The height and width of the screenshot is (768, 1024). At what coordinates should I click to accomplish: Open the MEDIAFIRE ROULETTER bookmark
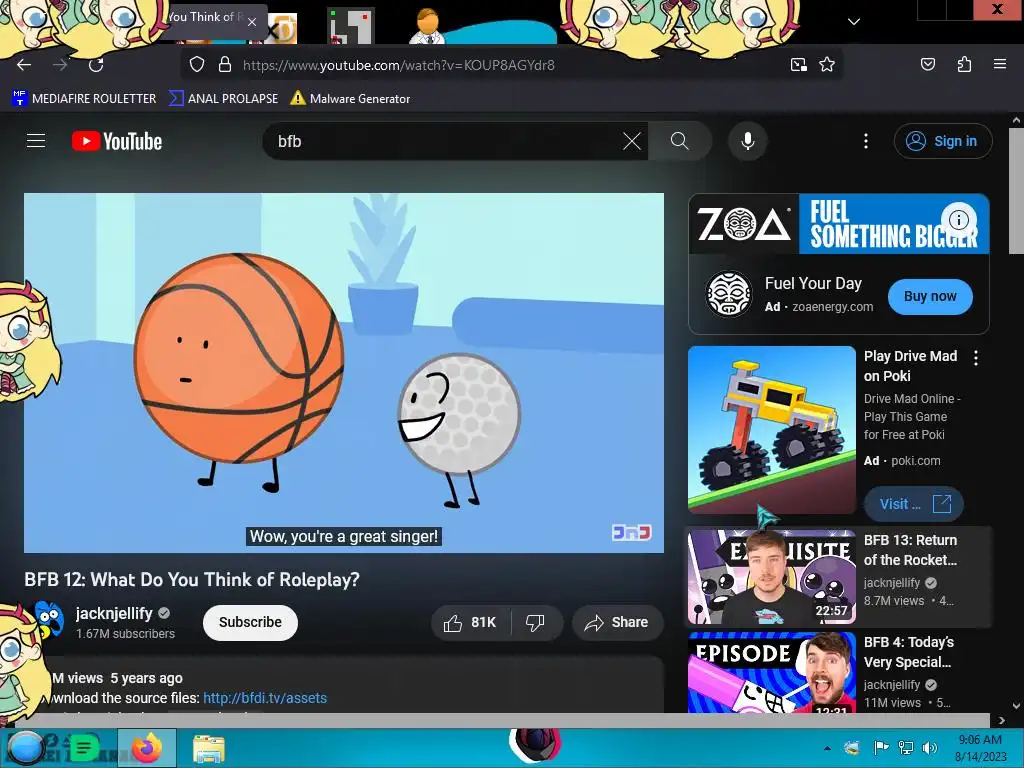click(85, 99)
